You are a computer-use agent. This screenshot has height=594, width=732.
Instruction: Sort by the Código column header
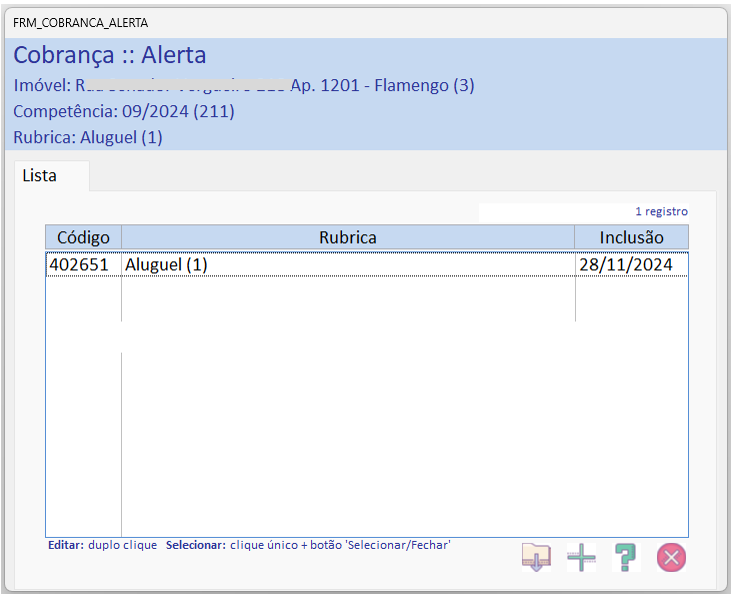(x=83, y=237)
